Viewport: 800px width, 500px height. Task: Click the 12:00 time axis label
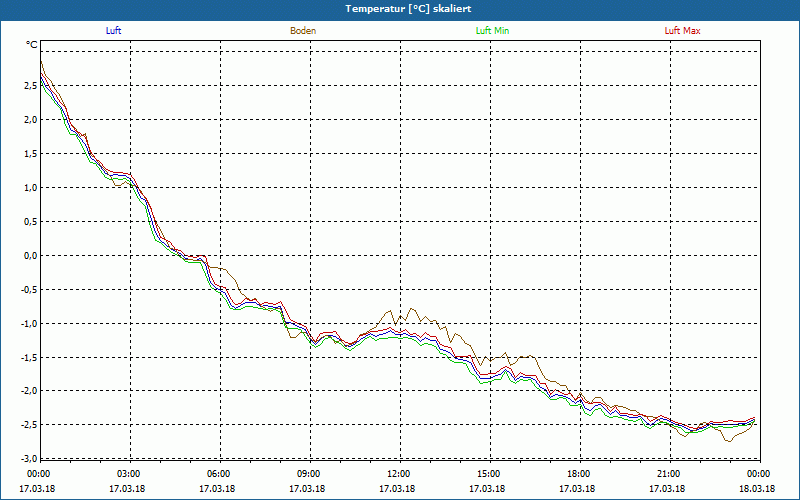click(x=399, y=474)
